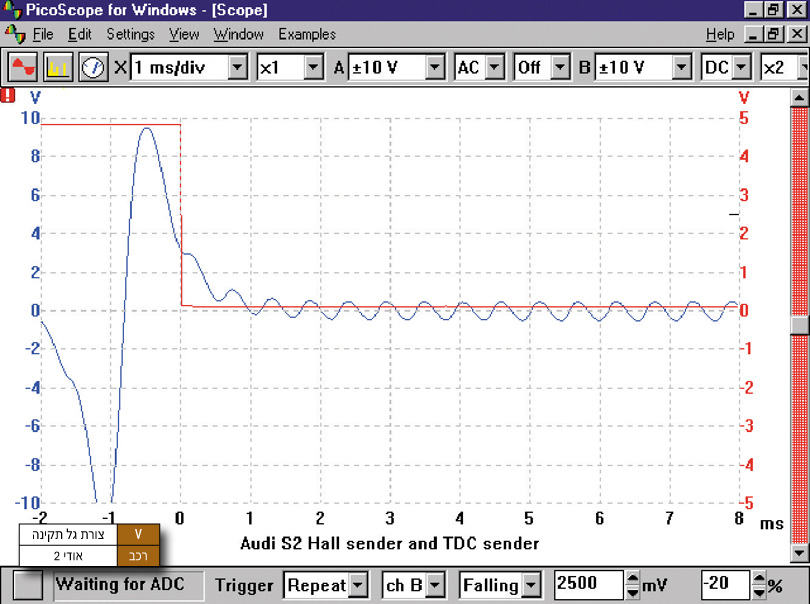The image size is (810, 604).
Task: Open the channel B DC coupling dropdown
Action: (741, 68)
